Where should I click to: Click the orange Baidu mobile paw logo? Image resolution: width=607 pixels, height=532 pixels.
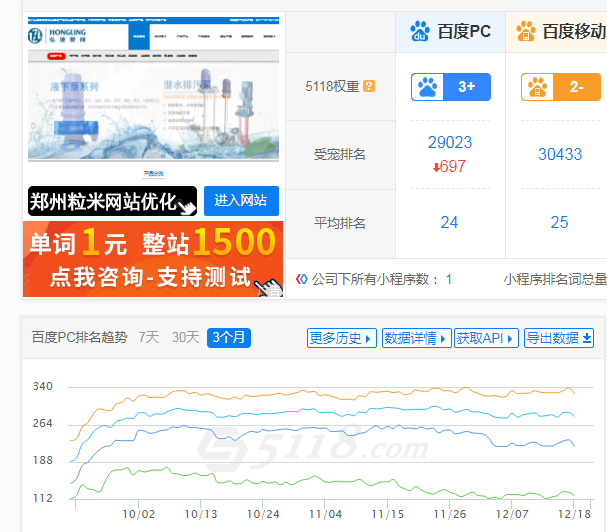[x=526, y=31]
